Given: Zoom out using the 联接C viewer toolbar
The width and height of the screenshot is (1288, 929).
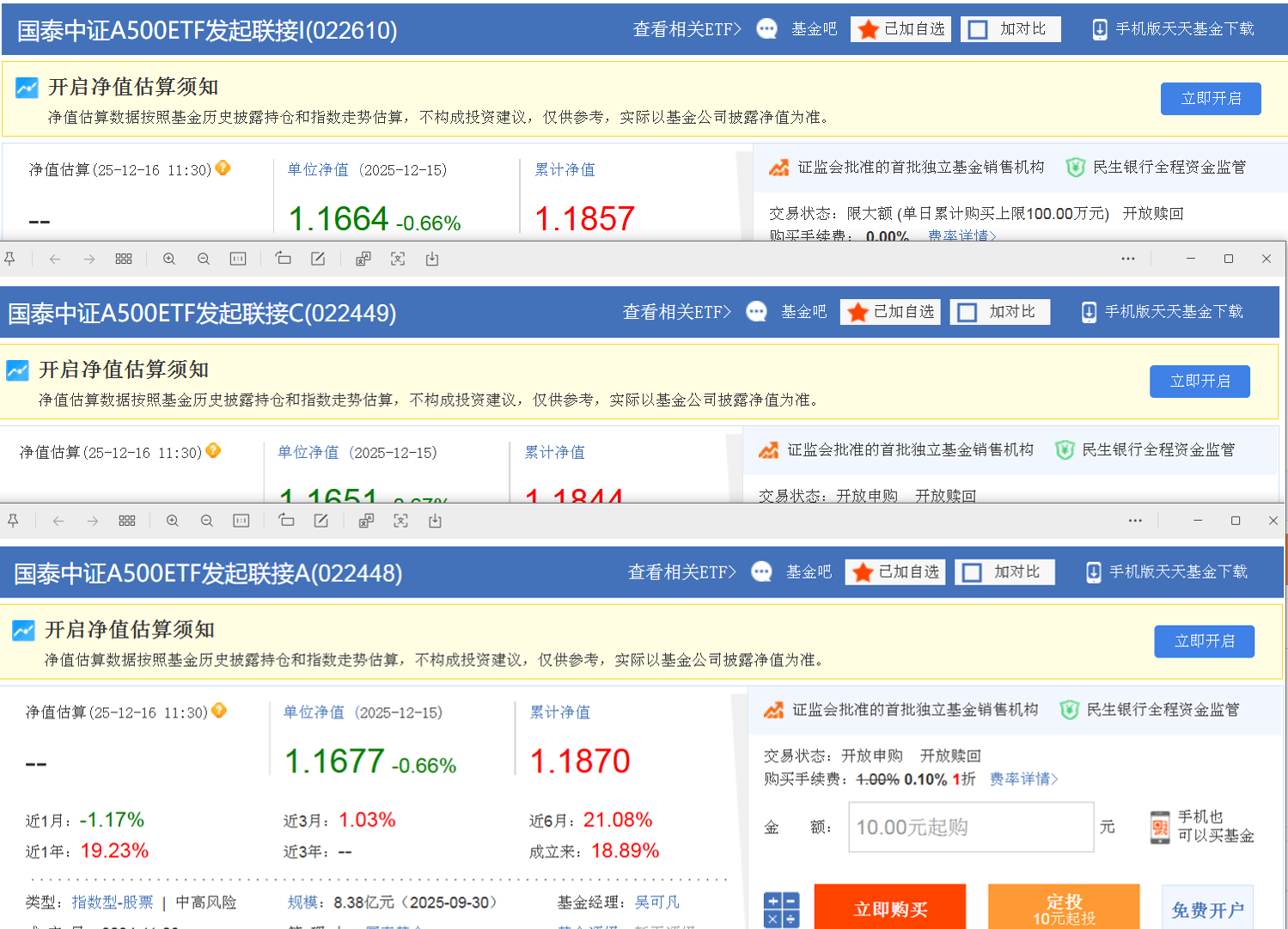Looking at the screenshot, I should tap(204, 259).
